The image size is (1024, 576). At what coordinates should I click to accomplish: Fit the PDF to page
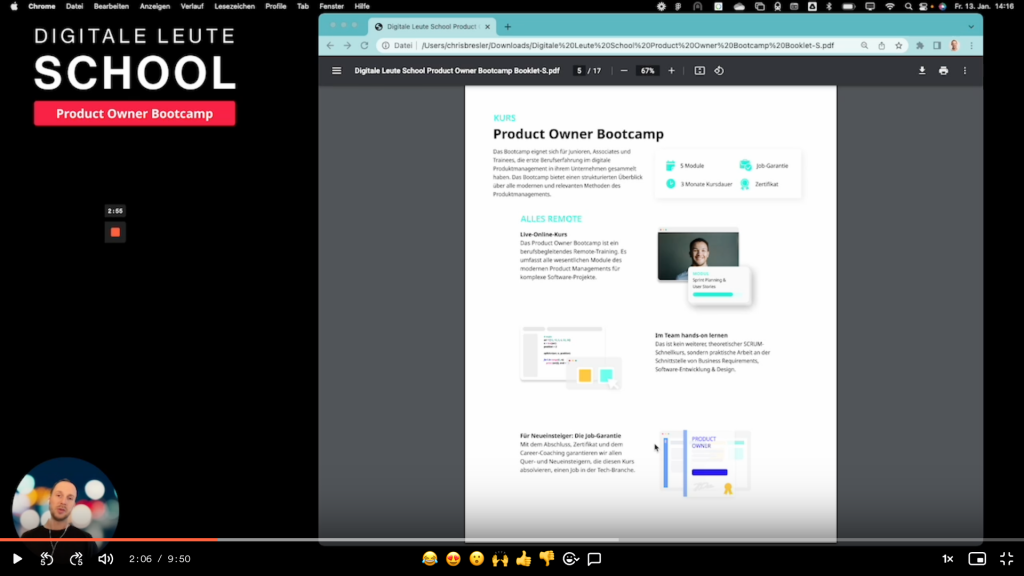pyautogui.click(x=699, y=71)
